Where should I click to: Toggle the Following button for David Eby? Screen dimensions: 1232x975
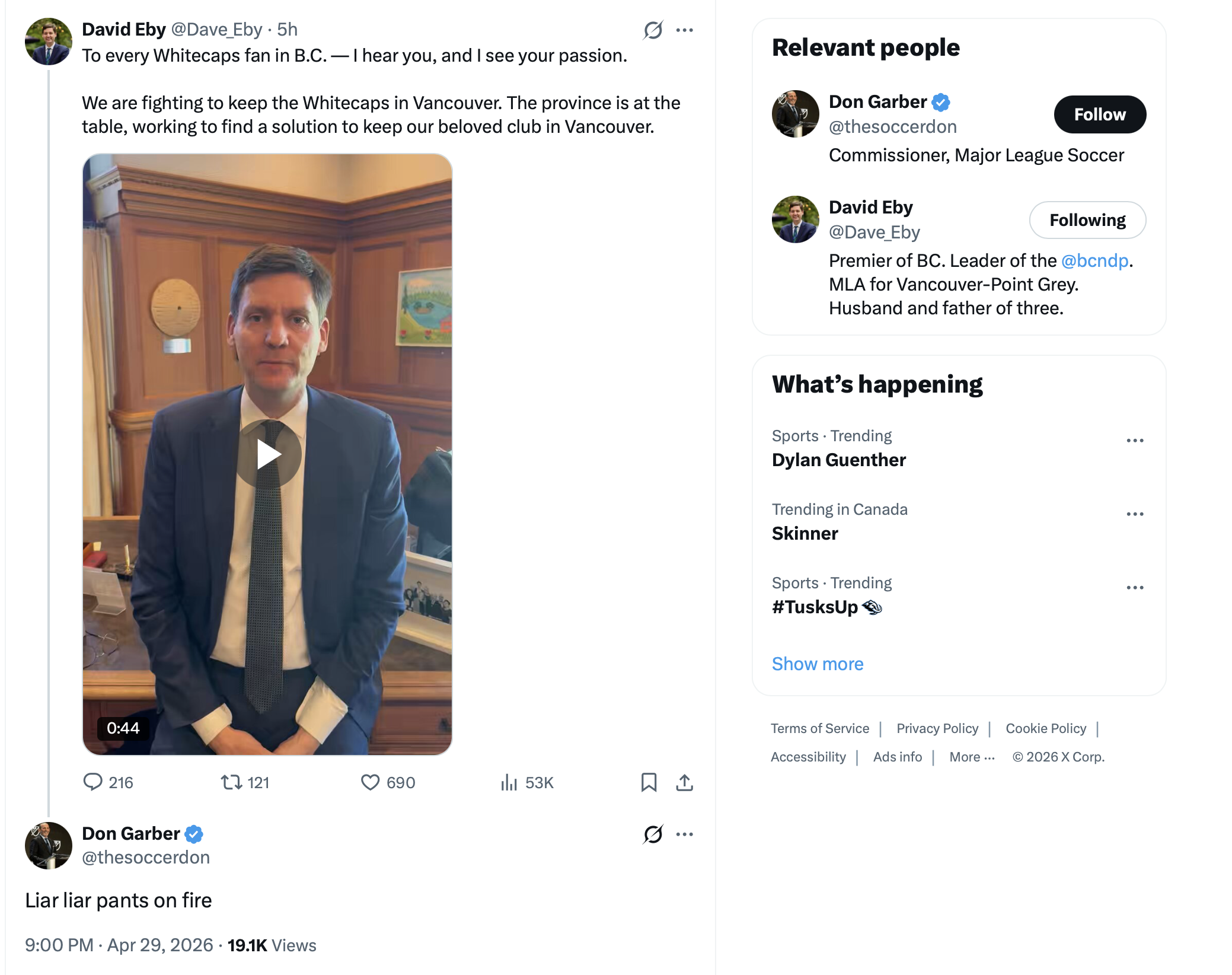click(1087, 220)
